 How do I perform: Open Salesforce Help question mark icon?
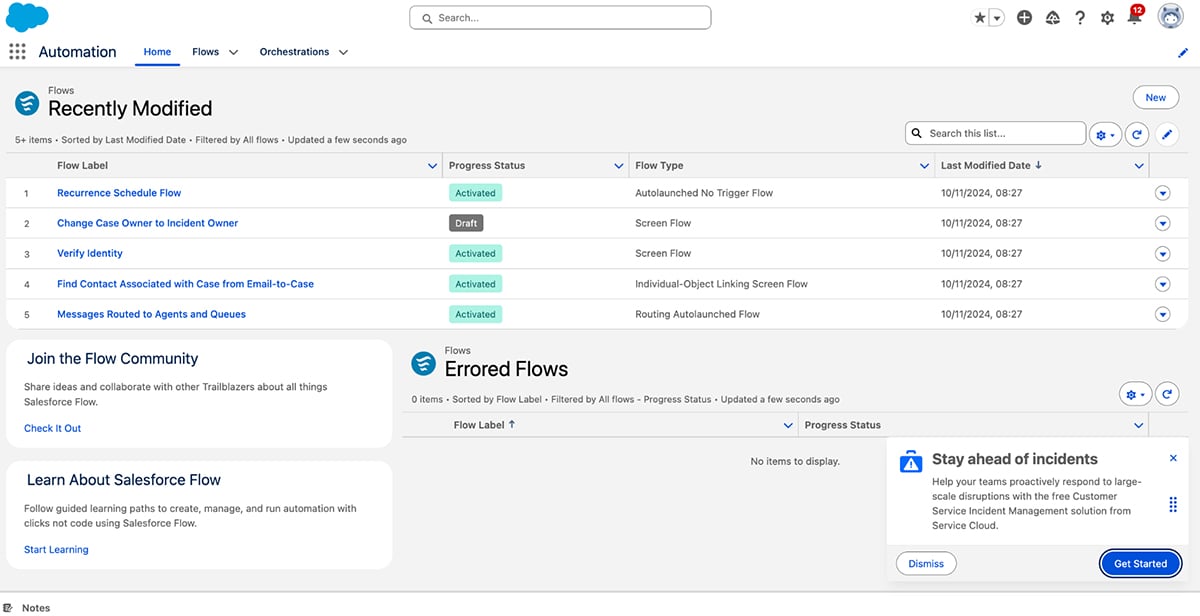[x=1080, y=17]
